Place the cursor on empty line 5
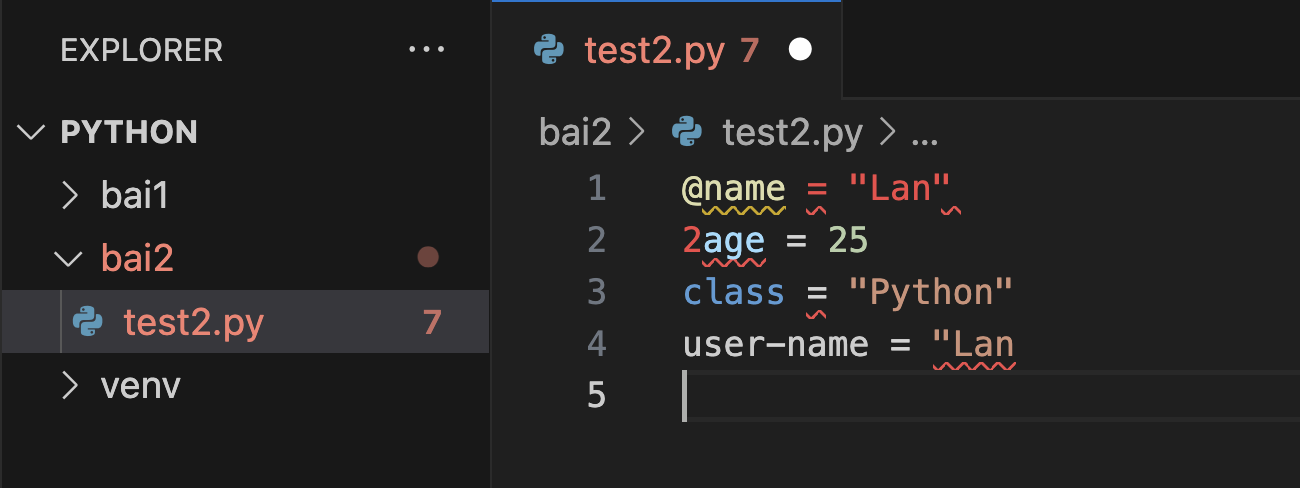Image resolution: width=1300 pixels, height=488 pixels. click(x=900, y=396)
